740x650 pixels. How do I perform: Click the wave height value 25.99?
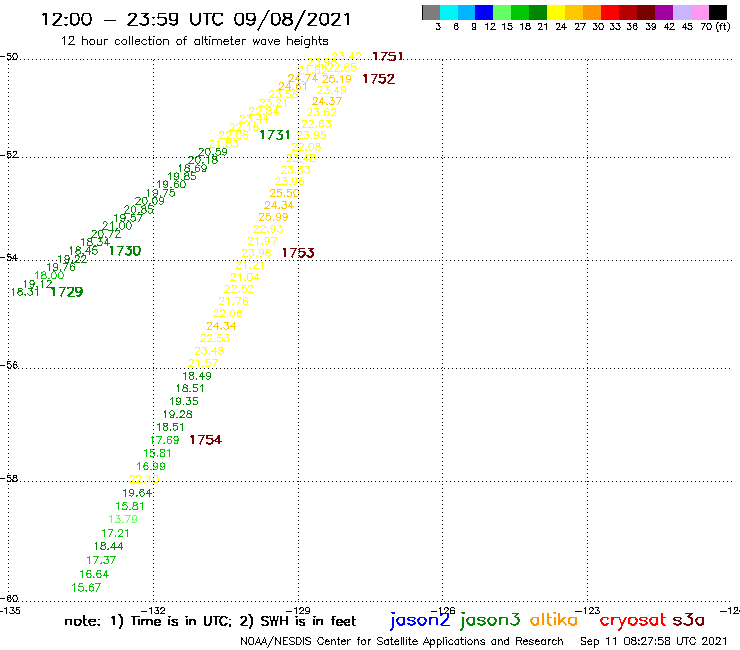point(273,217)
